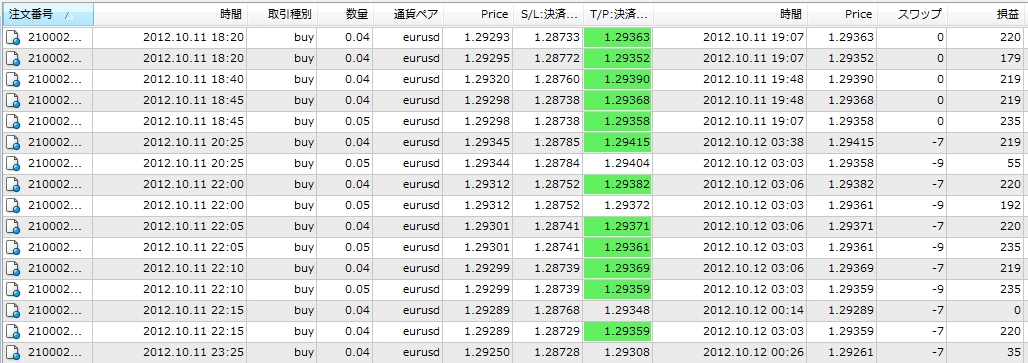Select order icon in row with S/L 1.28768

pyautogui.click(x=13, y=311)
